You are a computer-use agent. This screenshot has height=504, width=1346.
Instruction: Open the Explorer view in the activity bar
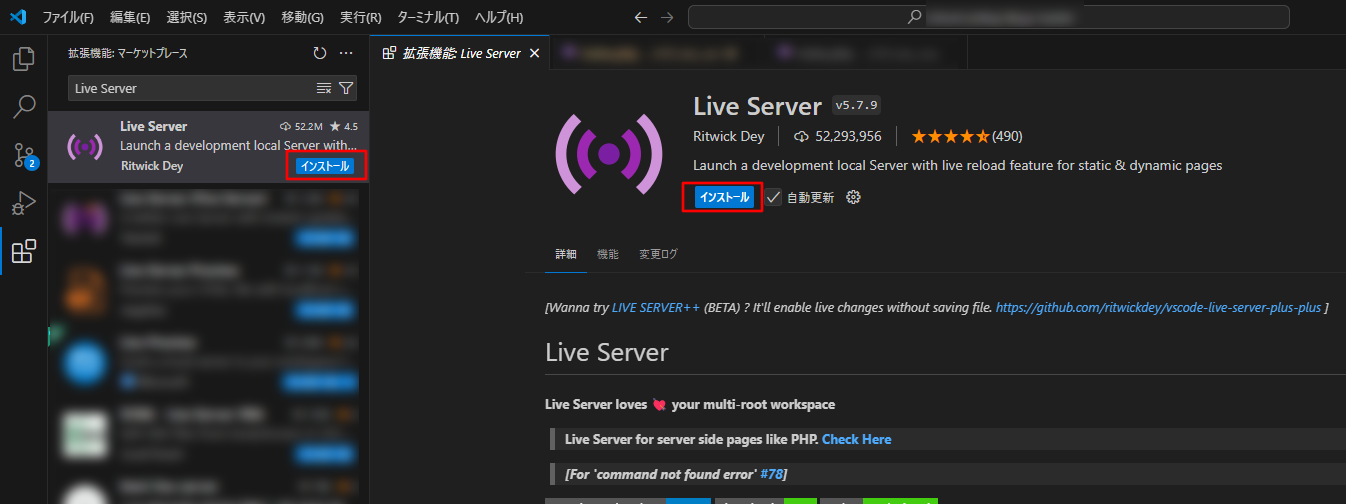point(23,59)
